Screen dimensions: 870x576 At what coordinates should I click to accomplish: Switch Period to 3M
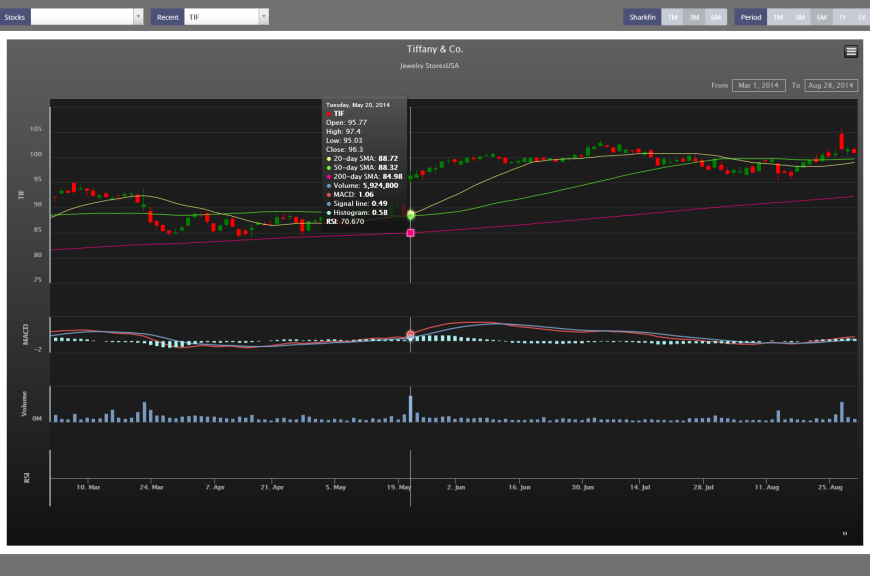tap(800, 17)
